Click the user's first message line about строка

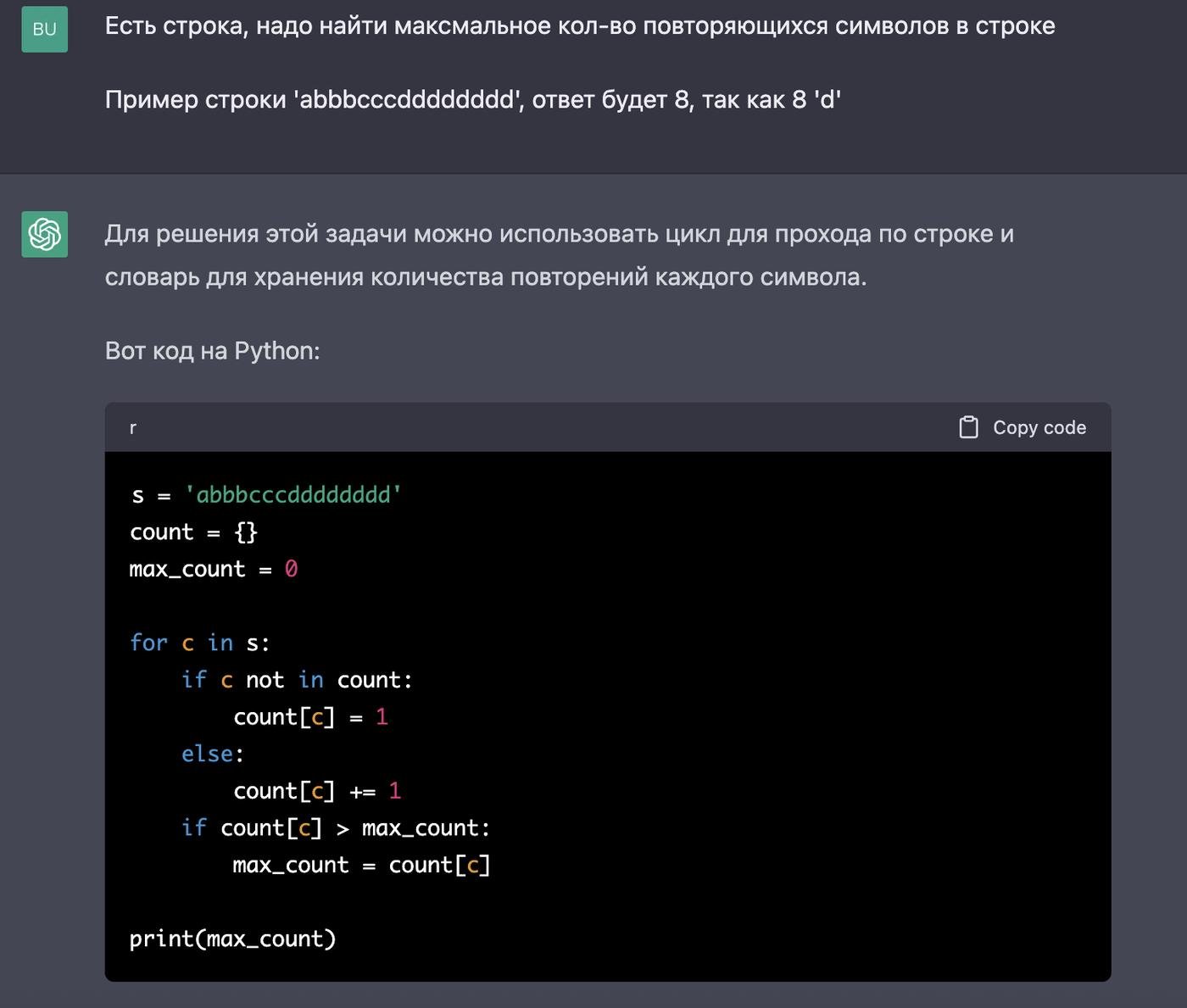579,26
